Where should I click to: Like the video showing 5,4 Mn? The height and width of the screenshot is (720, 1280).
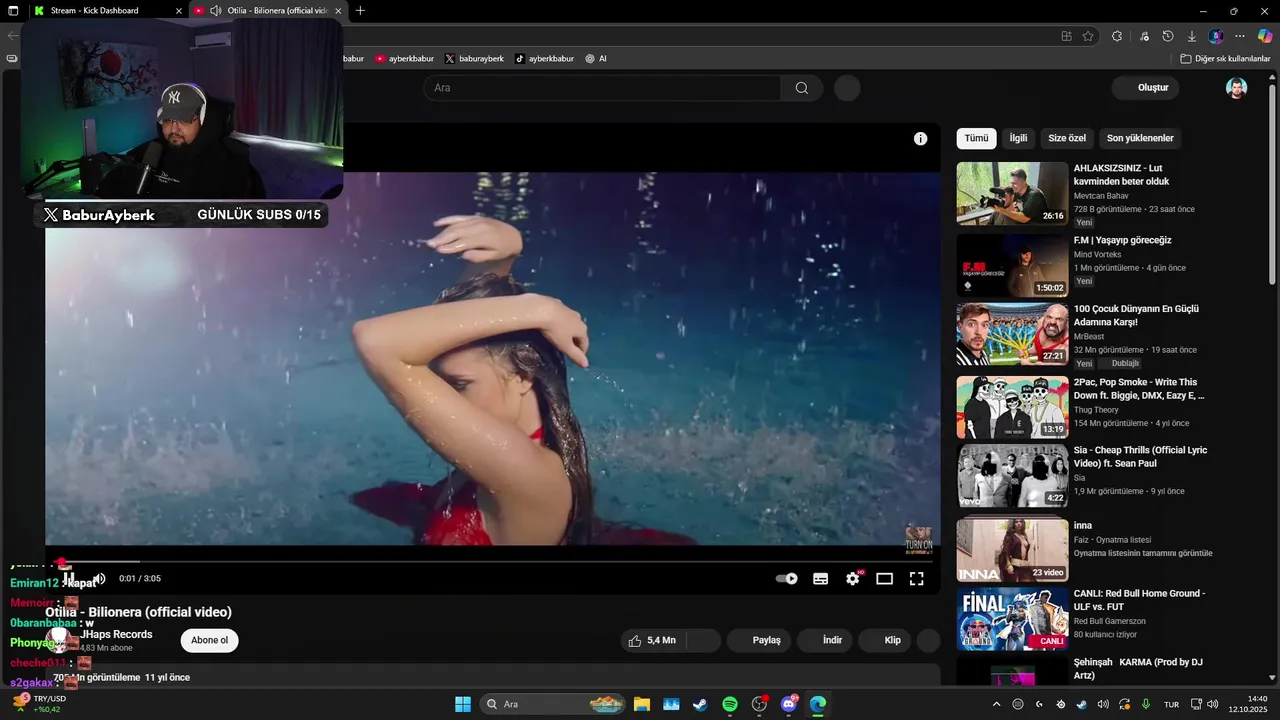click(652, 640)
